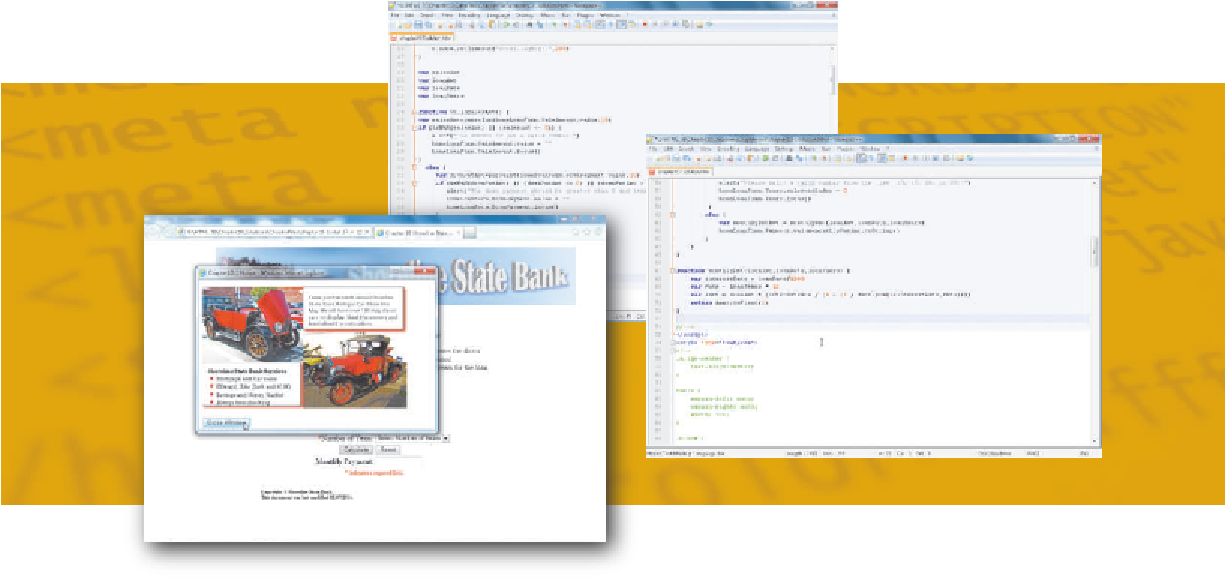Click Replace icon in top Notepad++ toolbar

point(540,24)
